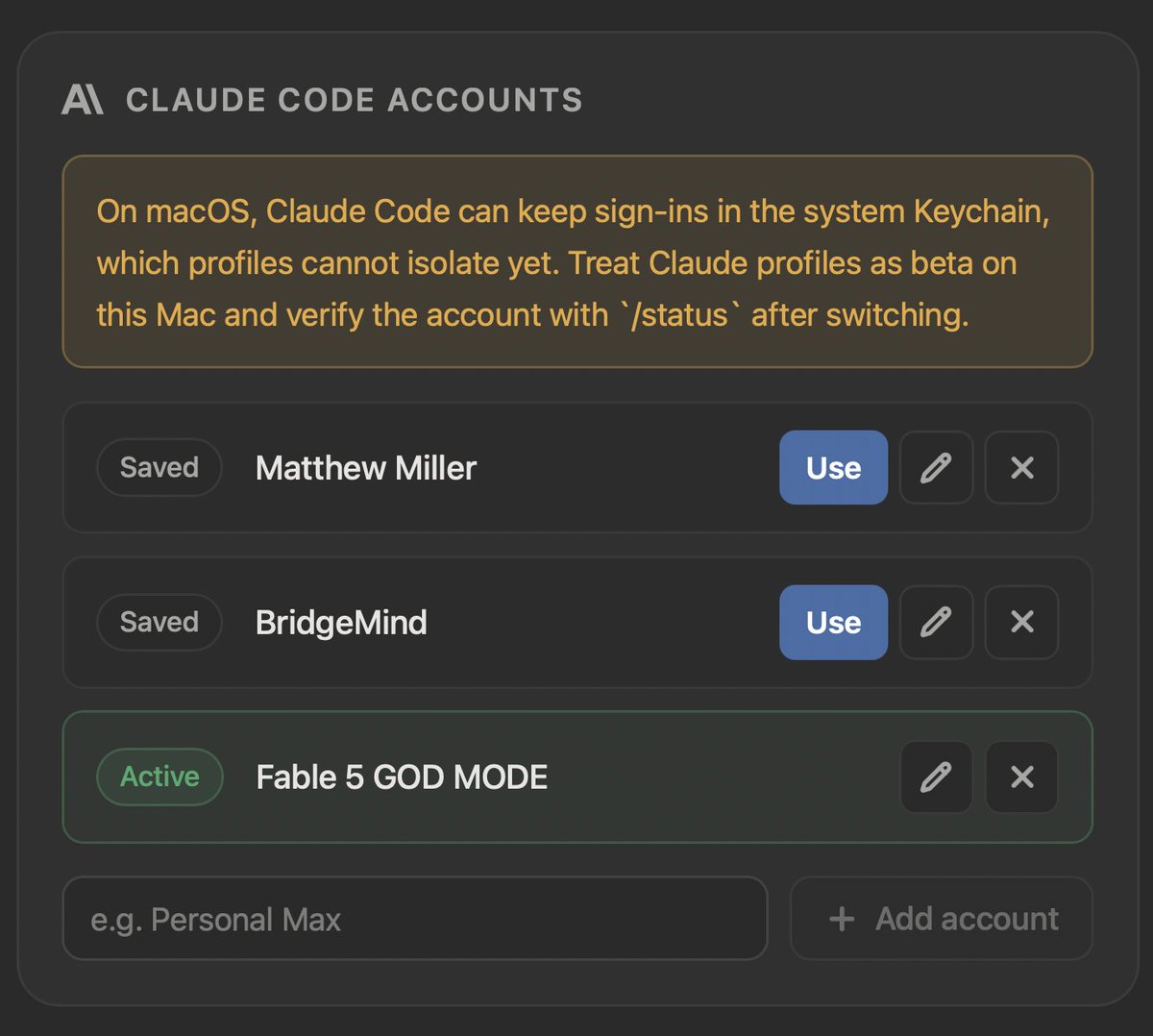Delete the BridgeMind account entry

[1022, 622]
